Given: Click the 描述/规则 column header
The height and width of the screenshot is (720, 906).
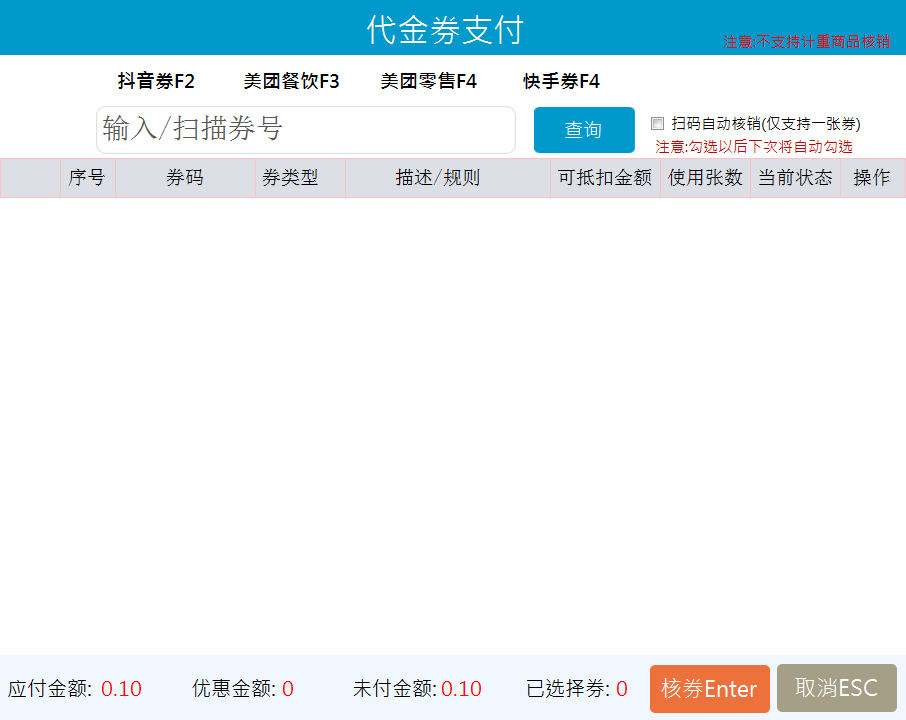Looking at the screenshot, I should point(448,177).
